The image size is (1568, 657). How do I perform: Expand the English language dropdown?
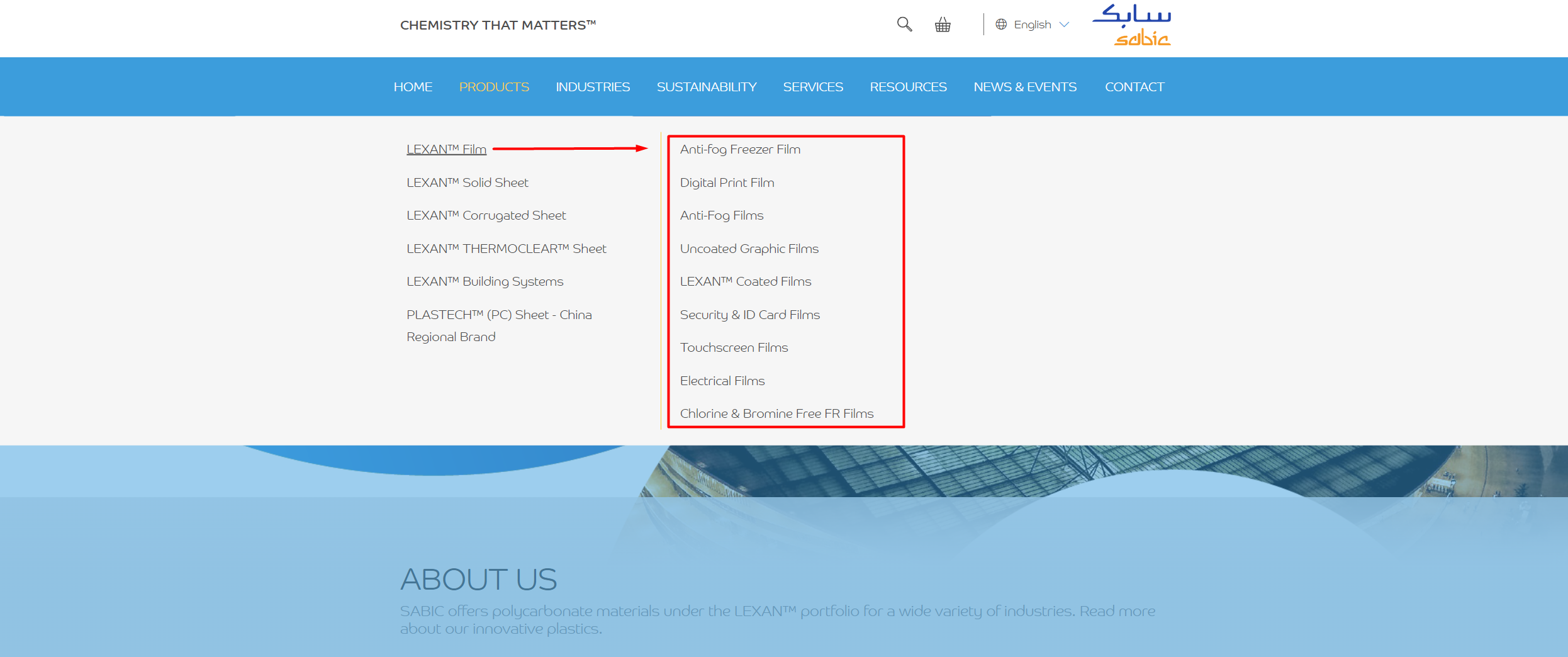click(1041, 25)
